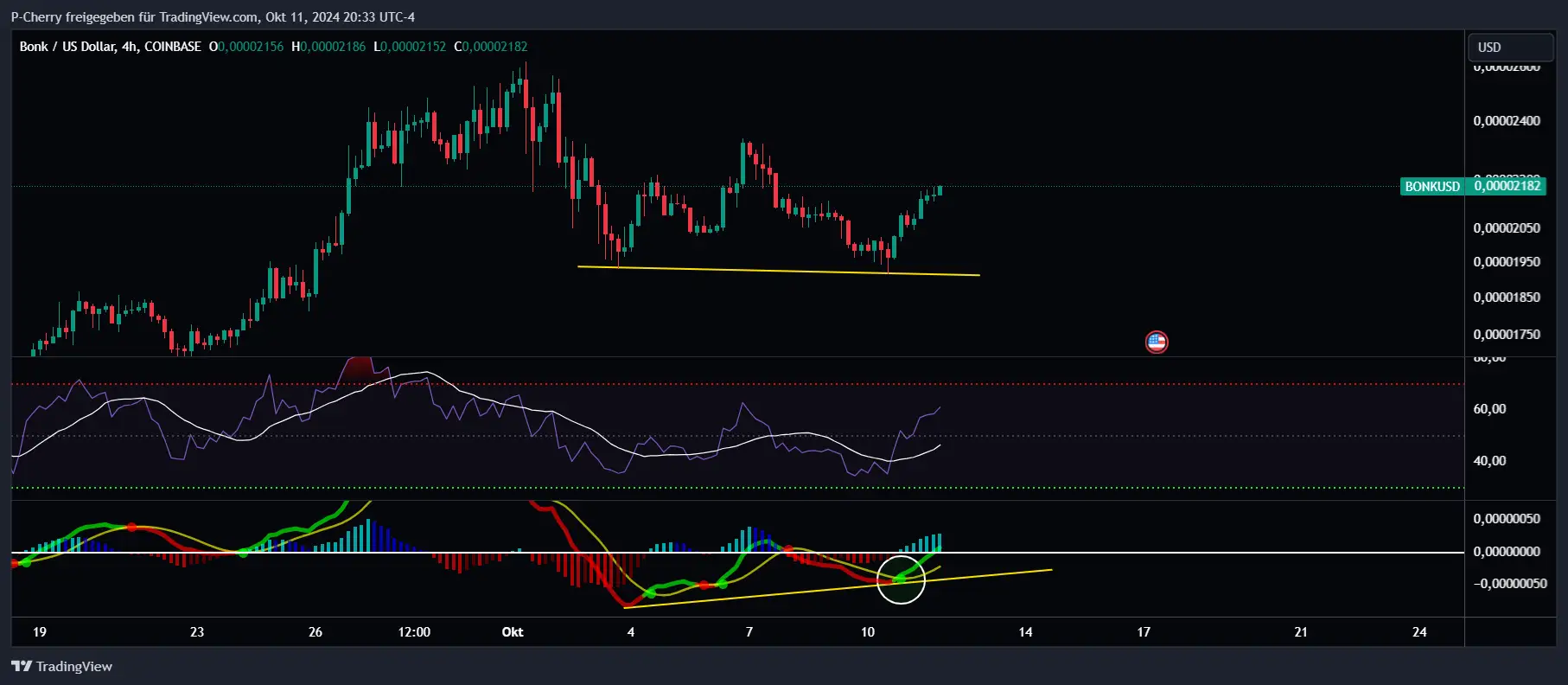Click the RSI 40,00 axis label
The height and width of the screenshot is (685, 1568).
(1489, 461)
